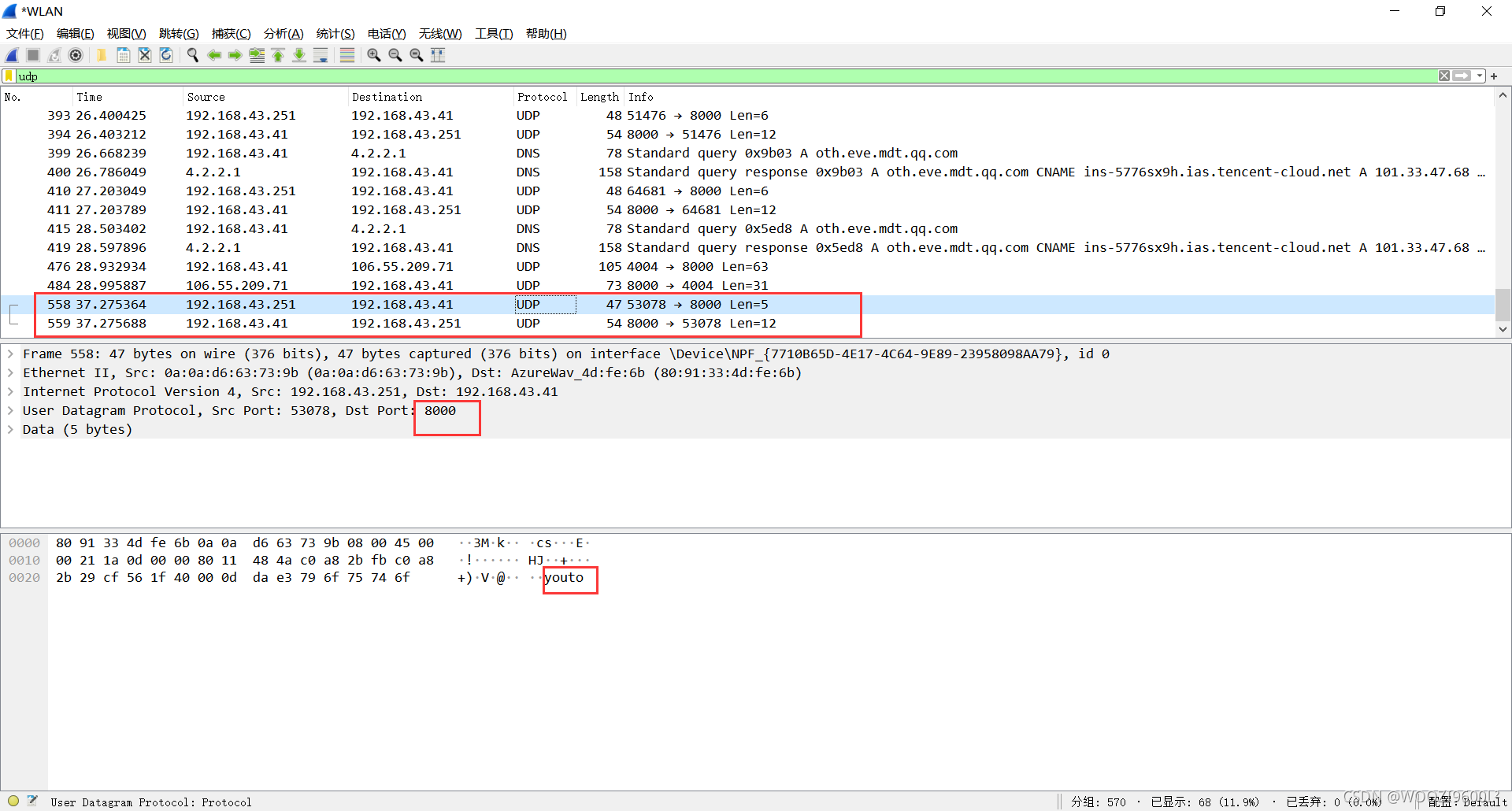The height and width of the screenshot is (811, 1512).
Task: Restart the current capture
Action: pos(54,55)
